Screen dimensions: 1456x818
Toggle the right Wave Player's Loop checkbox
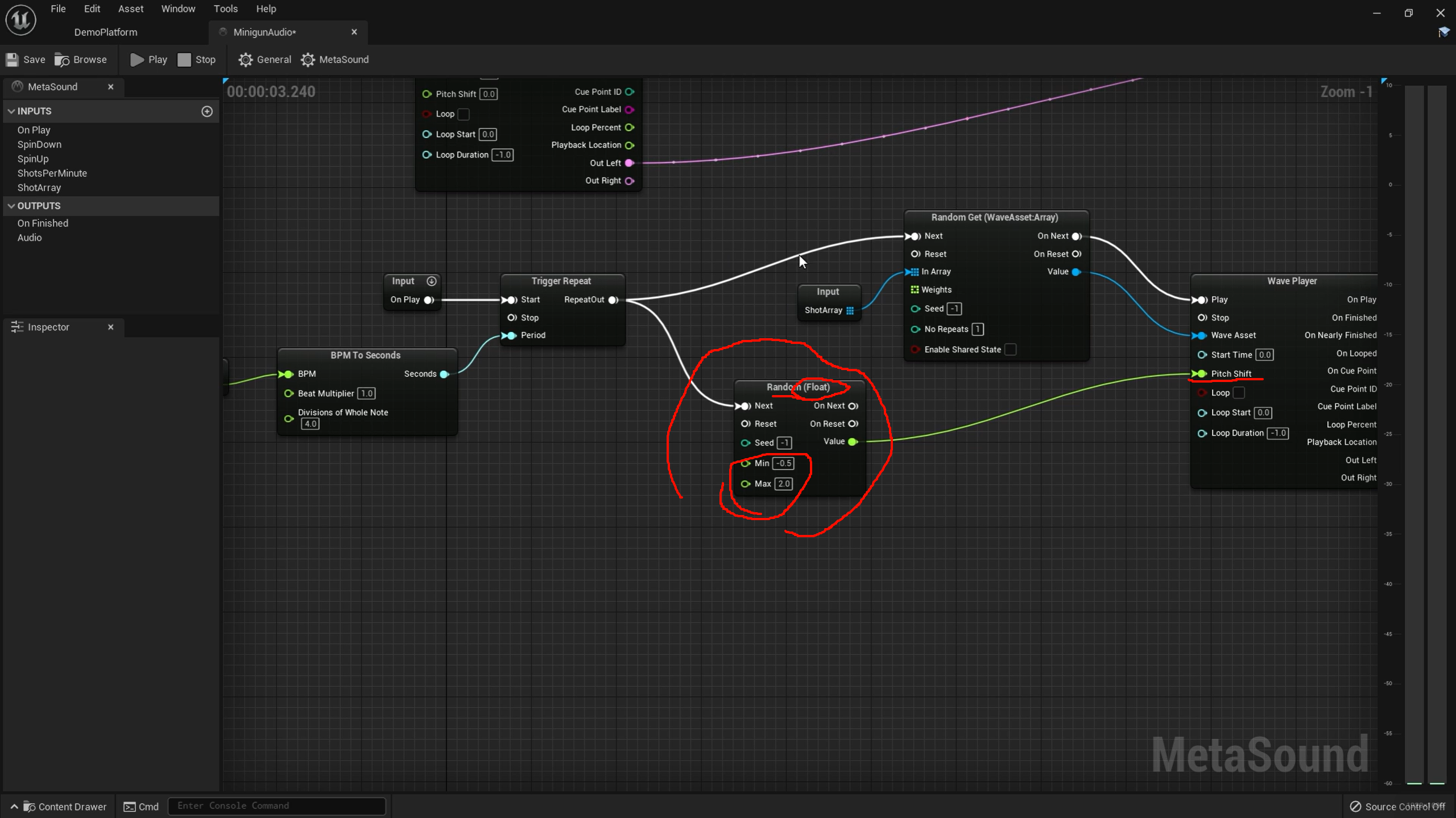pyautogui.click(x=1239, y=393)
